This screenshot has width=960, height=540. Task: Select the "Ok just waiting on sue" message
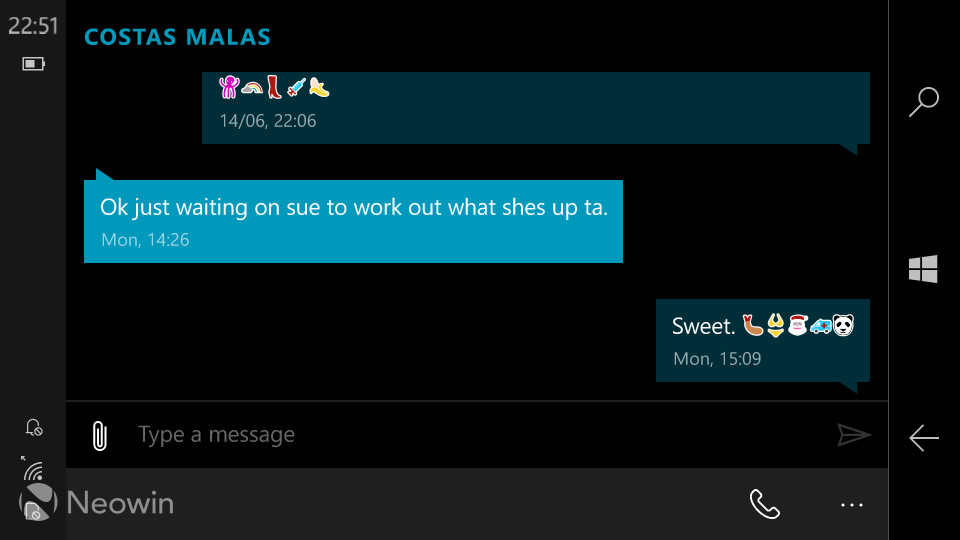coord(353,221)
